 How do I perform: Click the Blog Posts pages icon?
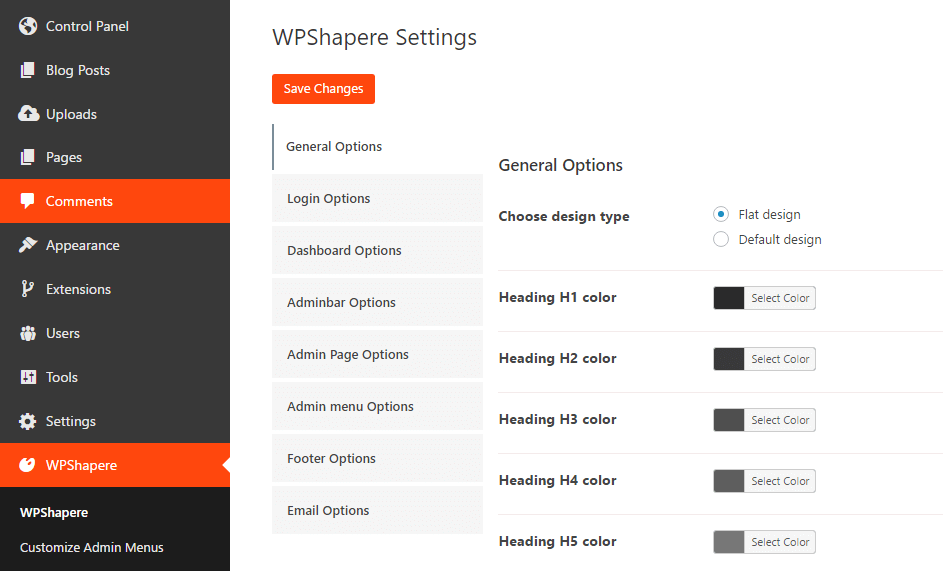(x=28, y=70)
